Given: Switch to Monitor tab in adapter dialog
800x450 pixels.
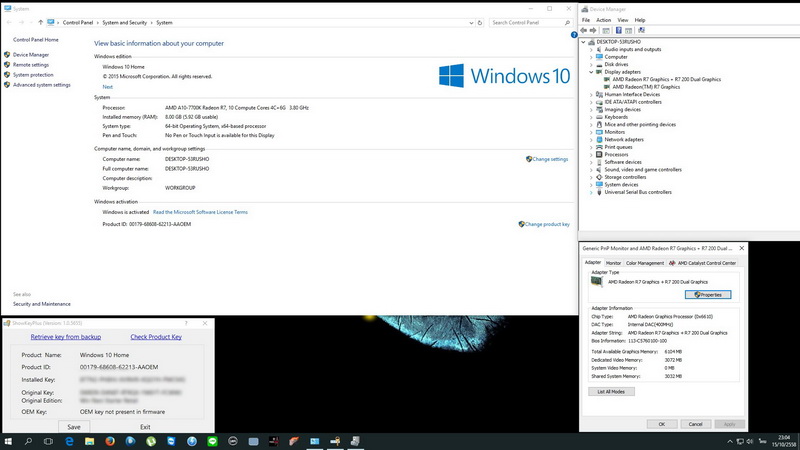Looking at the screenshot, I should tap(613, 263).
